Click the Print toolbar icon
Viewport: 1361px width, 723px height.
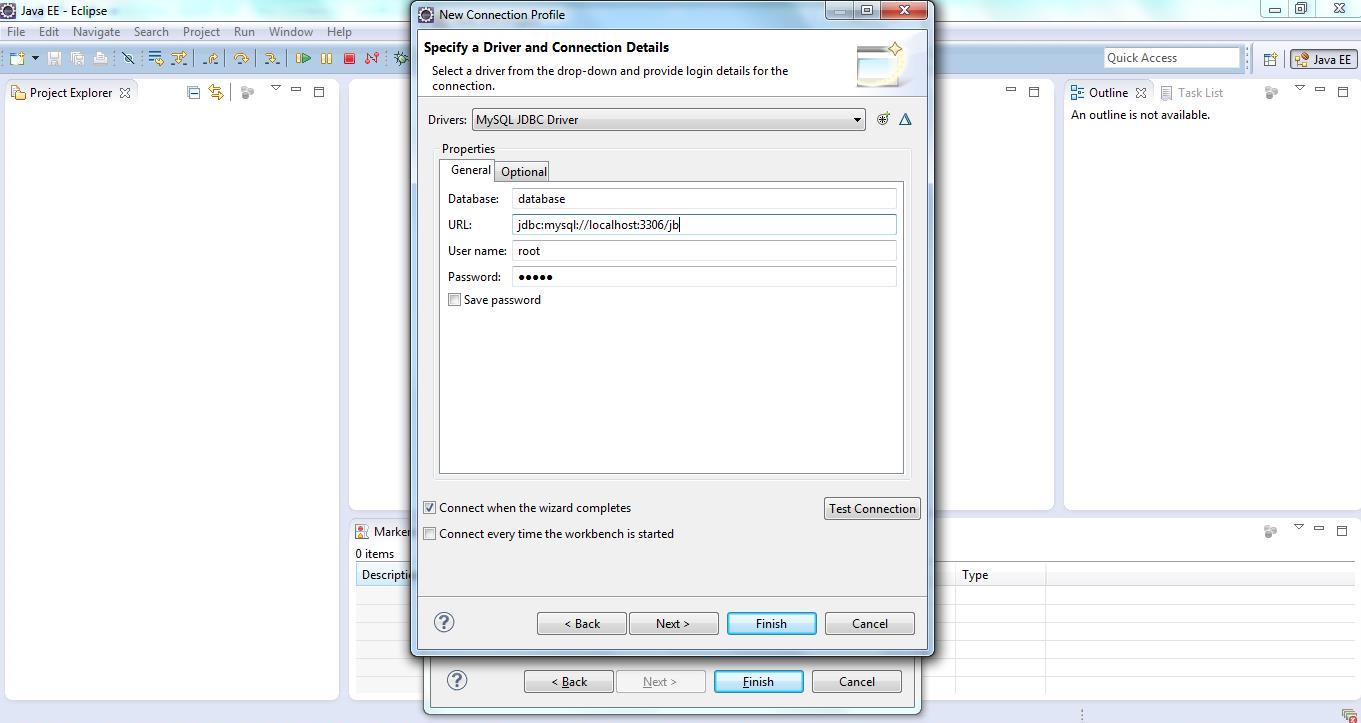100,58
